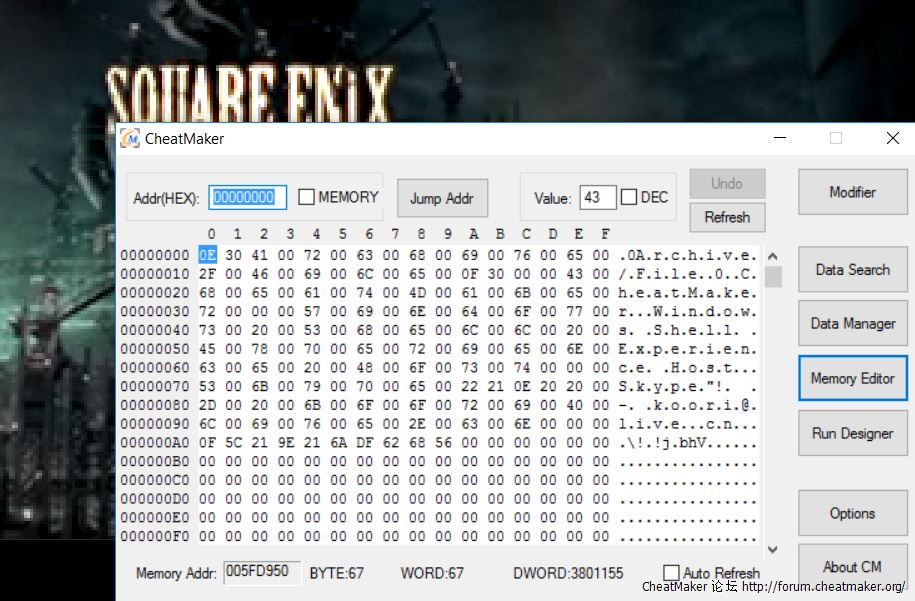Select the Memory Editor button

point(852,379)
